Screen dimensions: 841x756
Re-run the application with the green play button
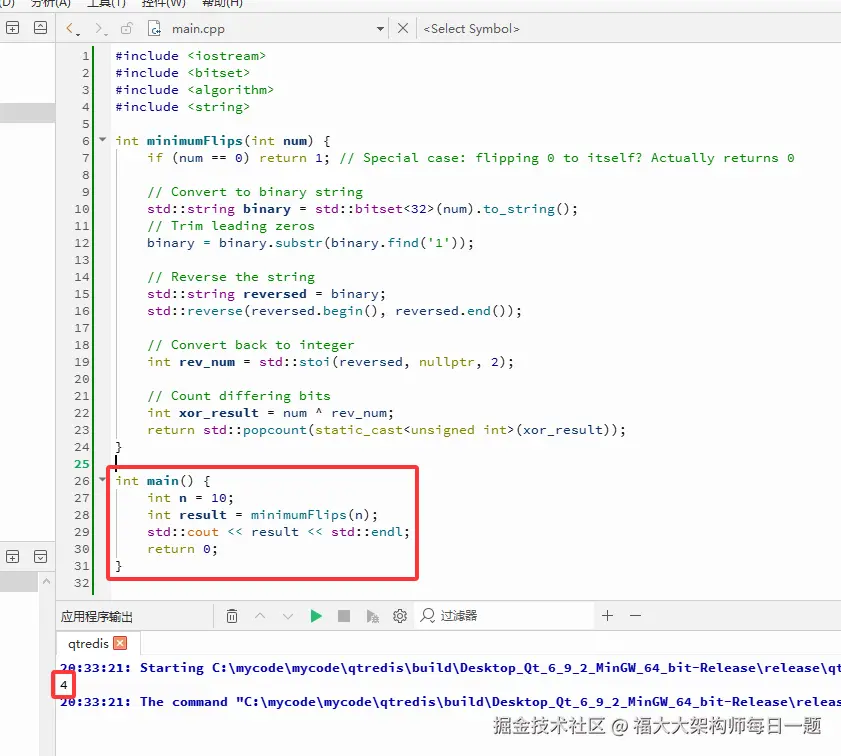316,616
